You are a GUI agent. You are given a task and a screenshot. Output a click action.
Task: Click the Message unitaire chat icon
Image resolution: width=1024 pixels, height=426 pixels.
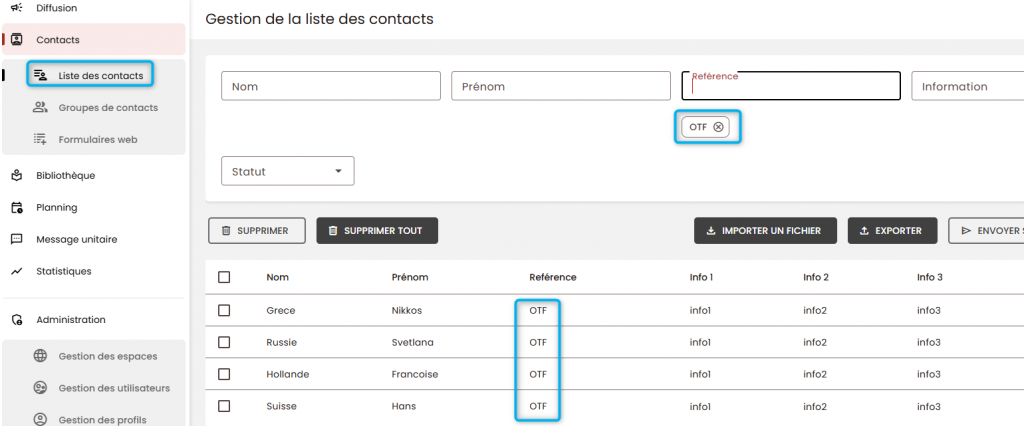pos(17,239)
